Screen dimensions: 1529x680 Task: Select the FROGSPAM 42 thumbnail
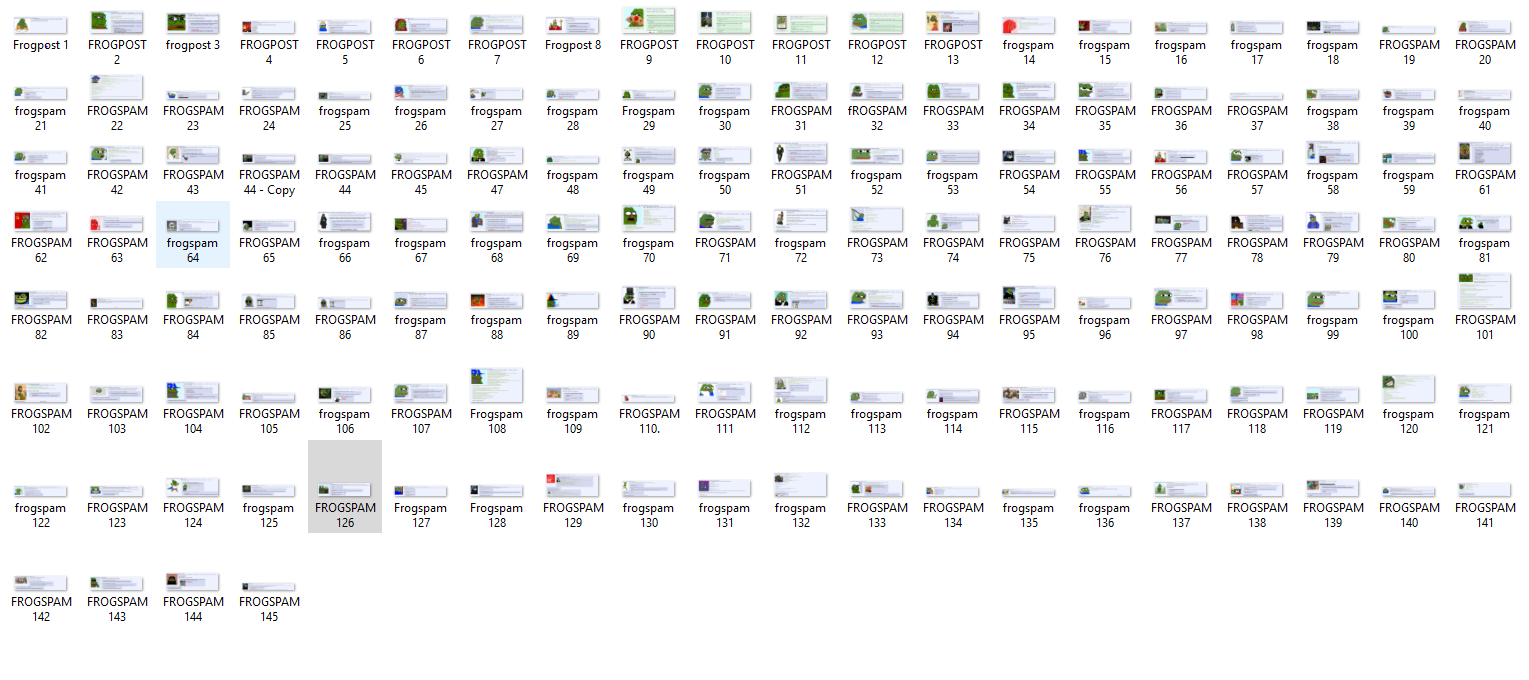[x=117, y=155]
